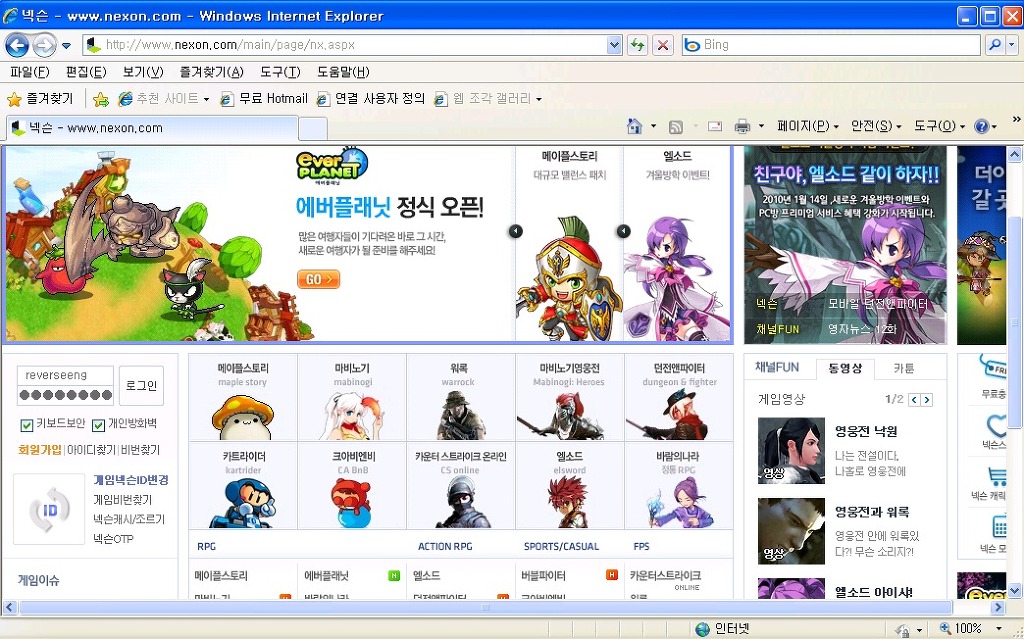Screen dimensions: 1024x639
Task: Click the 메이플스토리 banner left arrow
Action: pyautogui.click(x=515, y=231)
